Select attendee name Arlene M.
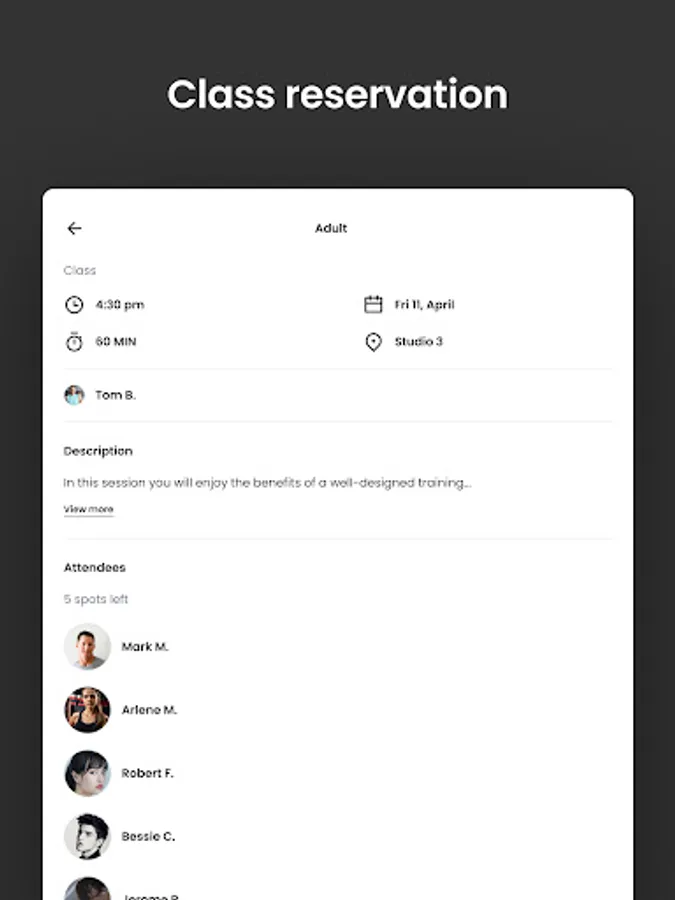This screenshot has height=900, width=675. 149,710
